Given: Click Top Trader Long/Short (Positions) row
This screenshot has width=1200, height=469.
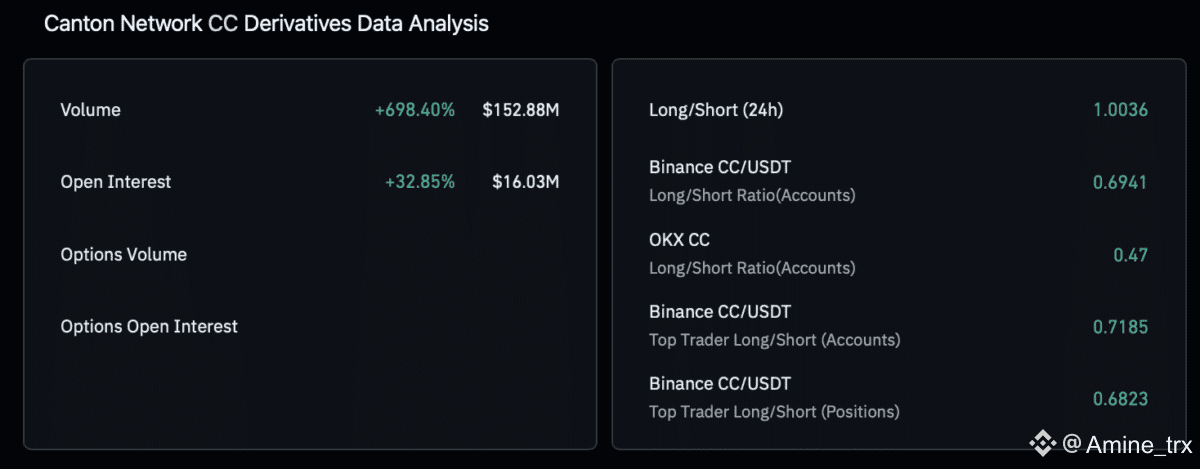Looking at the screenshot, I should click(774, 398).
